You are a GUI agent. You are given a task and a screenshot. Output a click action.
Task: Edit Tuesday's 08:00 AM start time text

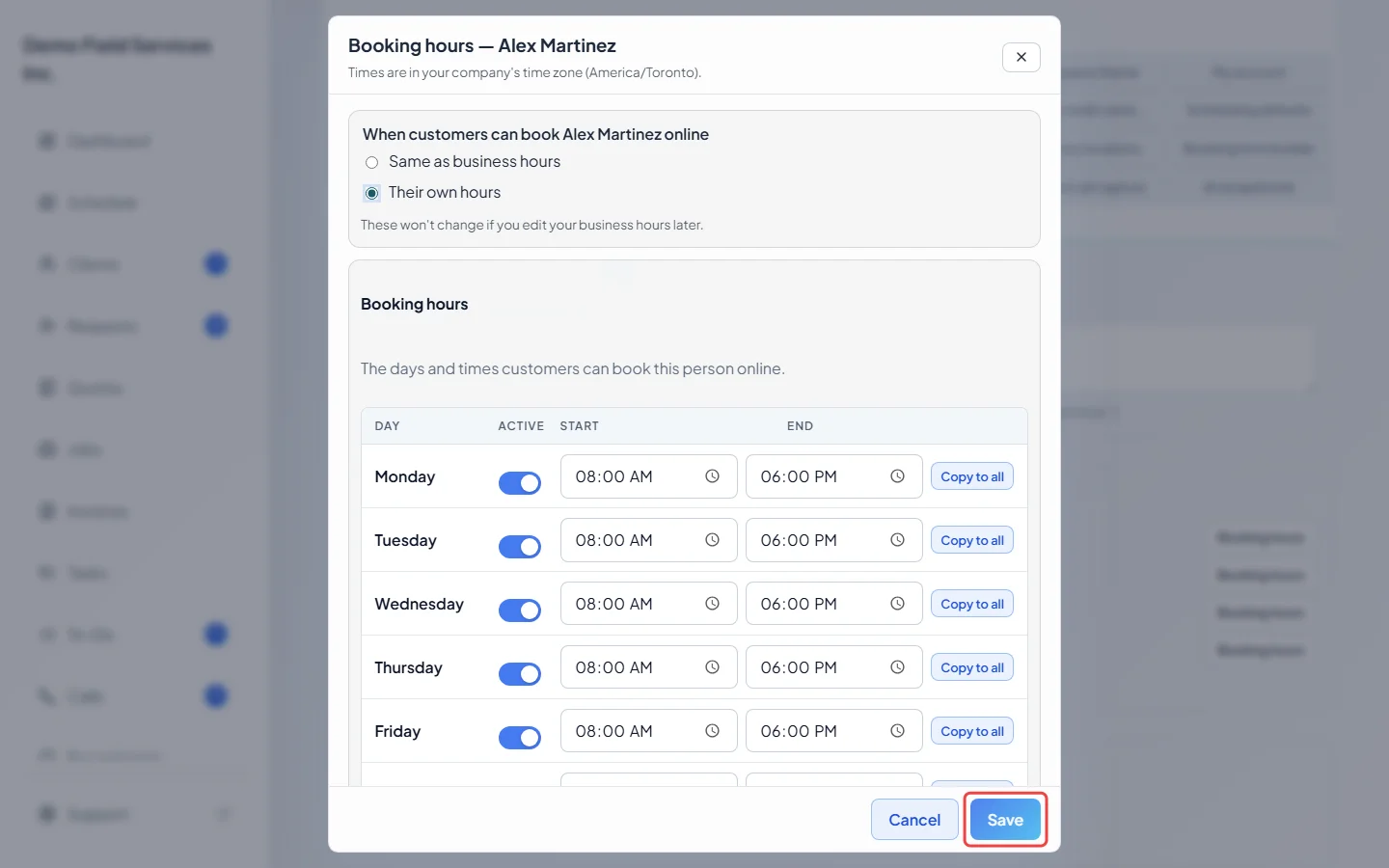[x=614, y=540]
